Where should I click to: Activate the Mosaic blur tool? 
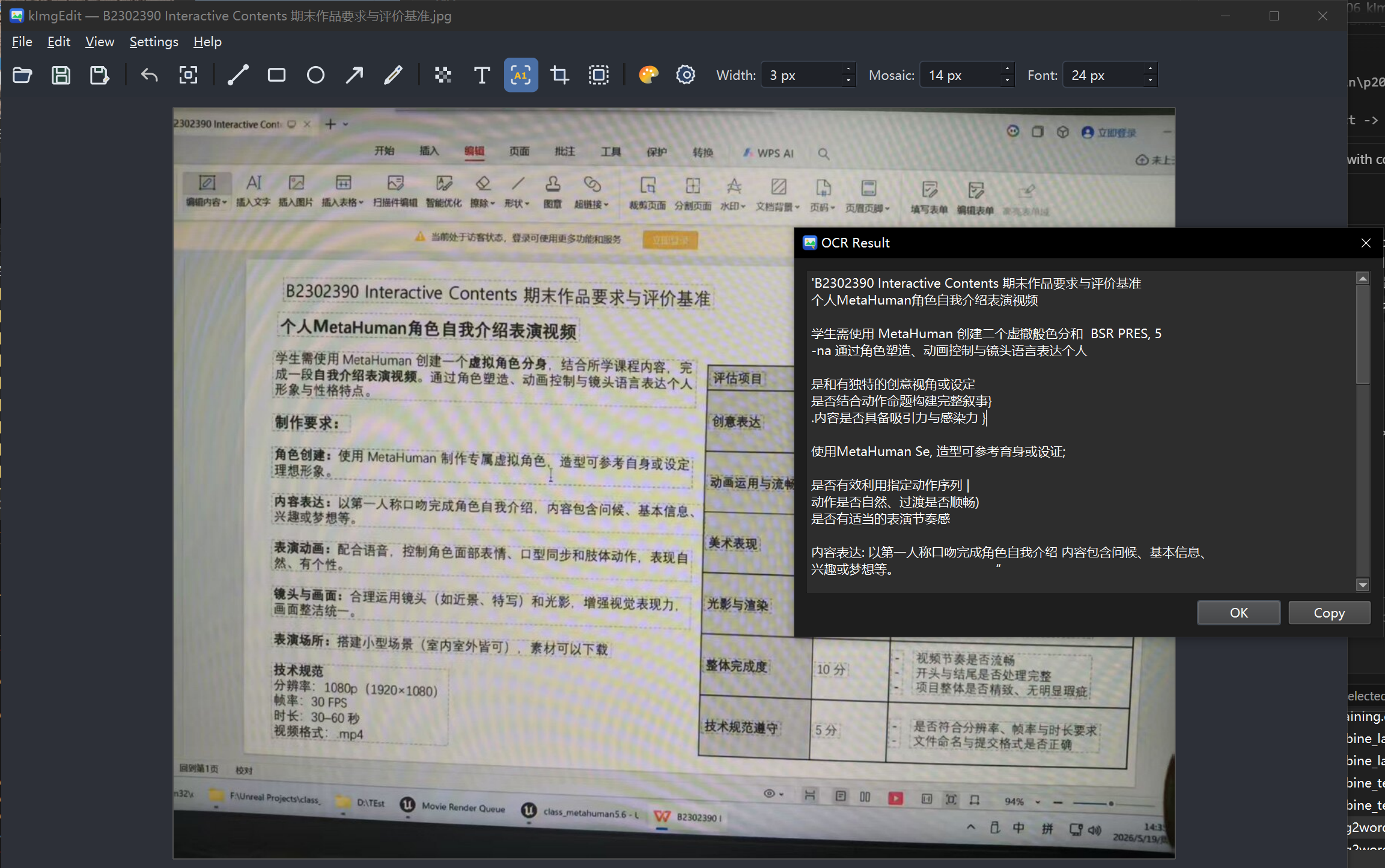point(443,75)
